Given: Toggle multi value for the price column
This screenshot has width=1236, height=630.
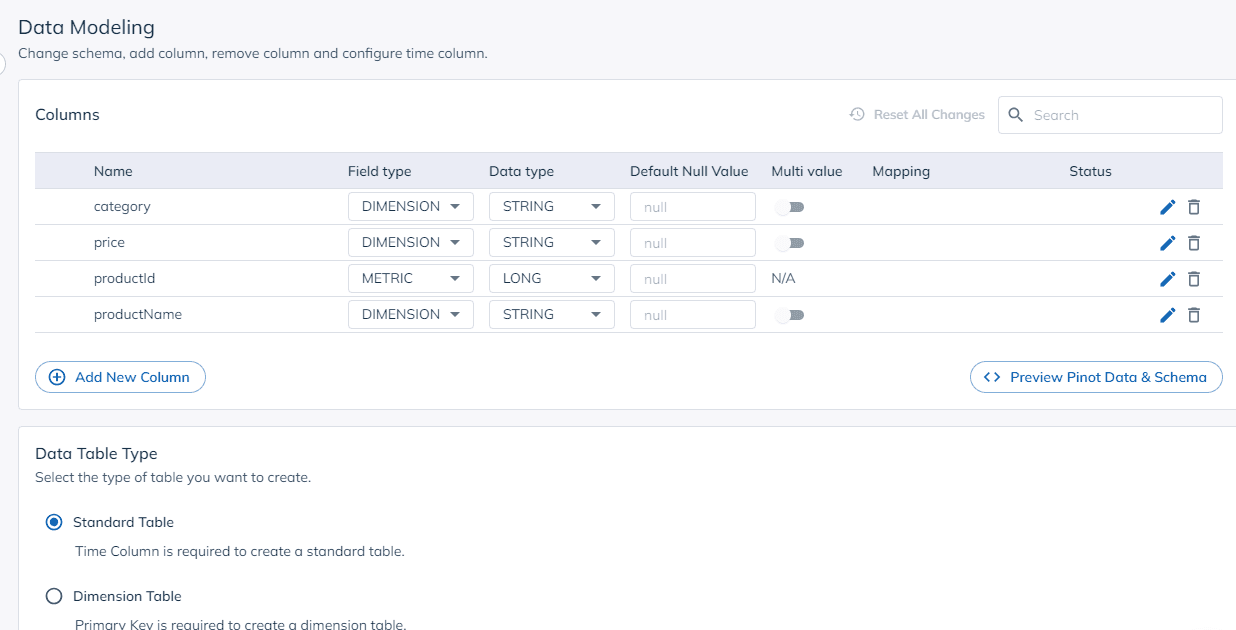Looking at the screenshot, I should [x=789, y=242].
